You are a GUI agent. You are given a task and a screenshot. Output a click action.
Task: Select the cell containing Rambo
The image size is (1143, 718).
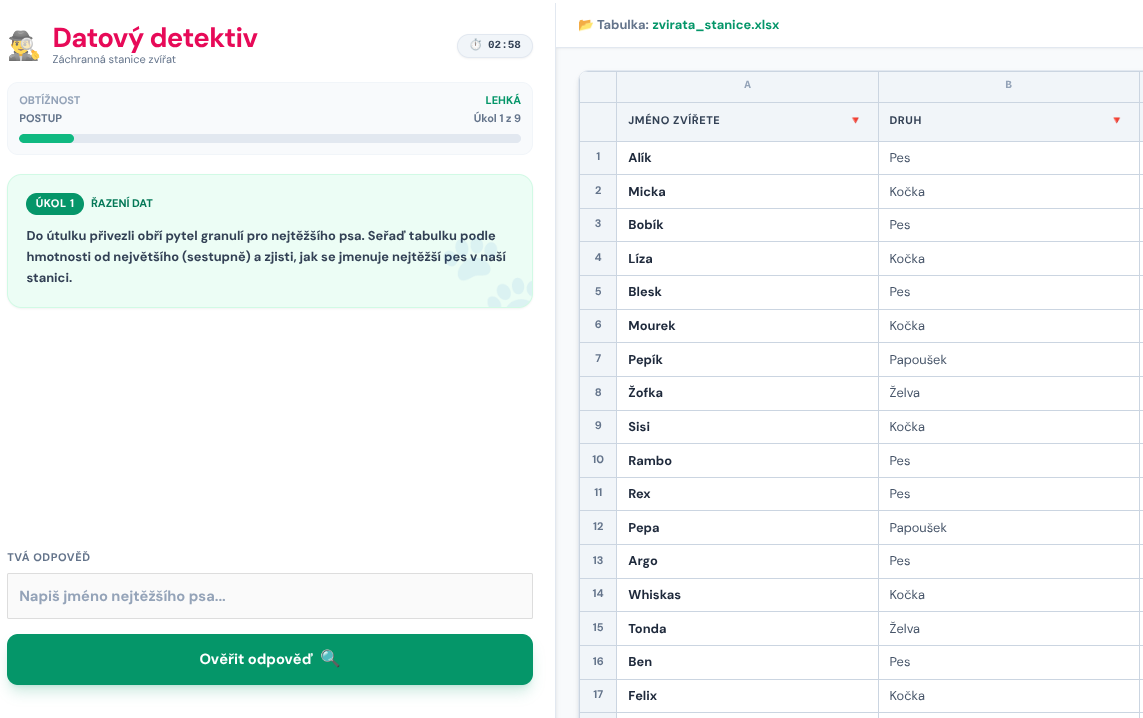(747, 460)
